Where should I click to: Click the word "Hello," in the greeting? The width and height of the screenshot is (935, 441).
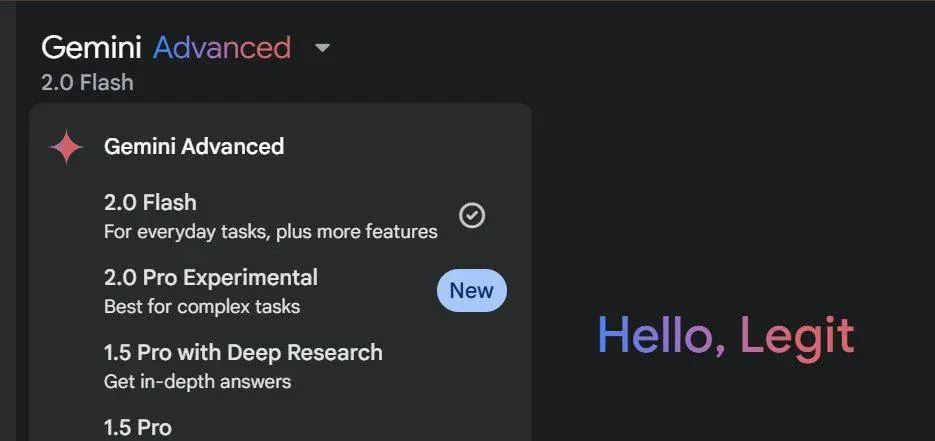pyautogui.click(x=661, y=336)
